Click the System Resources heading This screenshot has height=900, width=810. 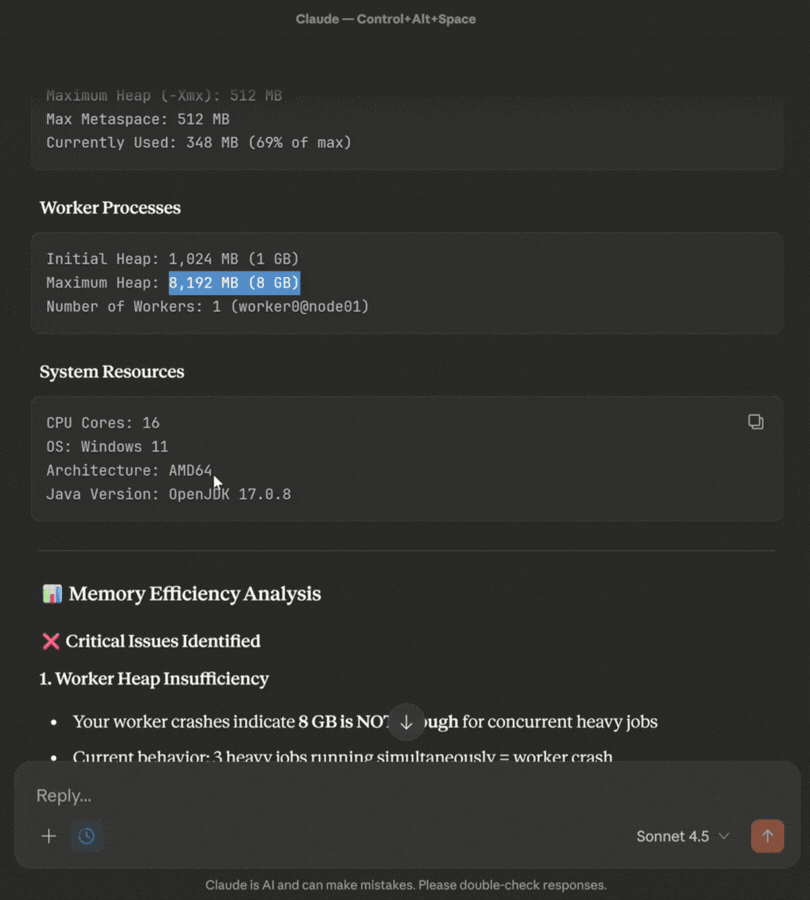[x=112, y=372]
